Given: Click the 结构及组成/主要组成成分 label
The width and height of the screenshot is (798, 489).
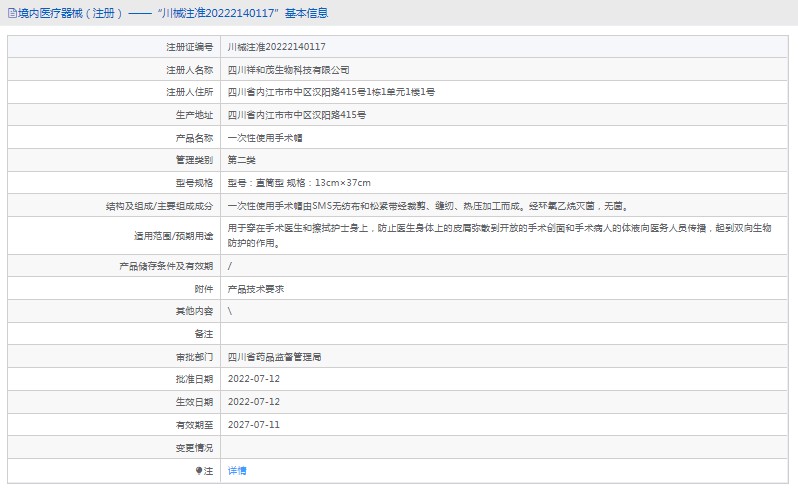Looking at the screenshot, I should [159, 206].
